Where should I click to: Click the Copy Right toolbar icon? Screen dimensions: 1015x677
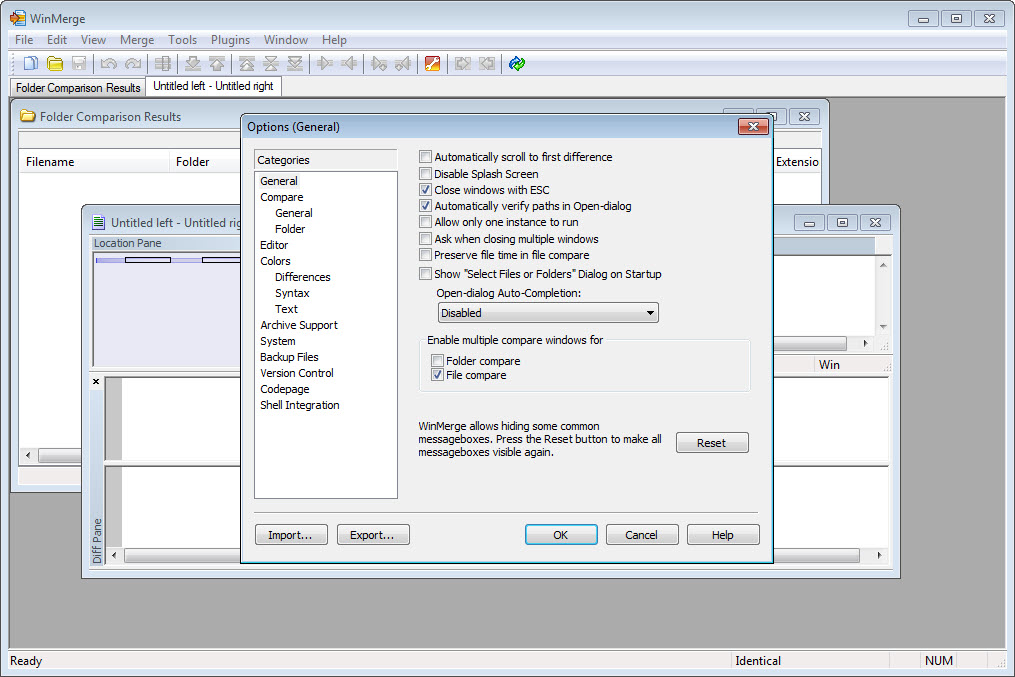325,63
